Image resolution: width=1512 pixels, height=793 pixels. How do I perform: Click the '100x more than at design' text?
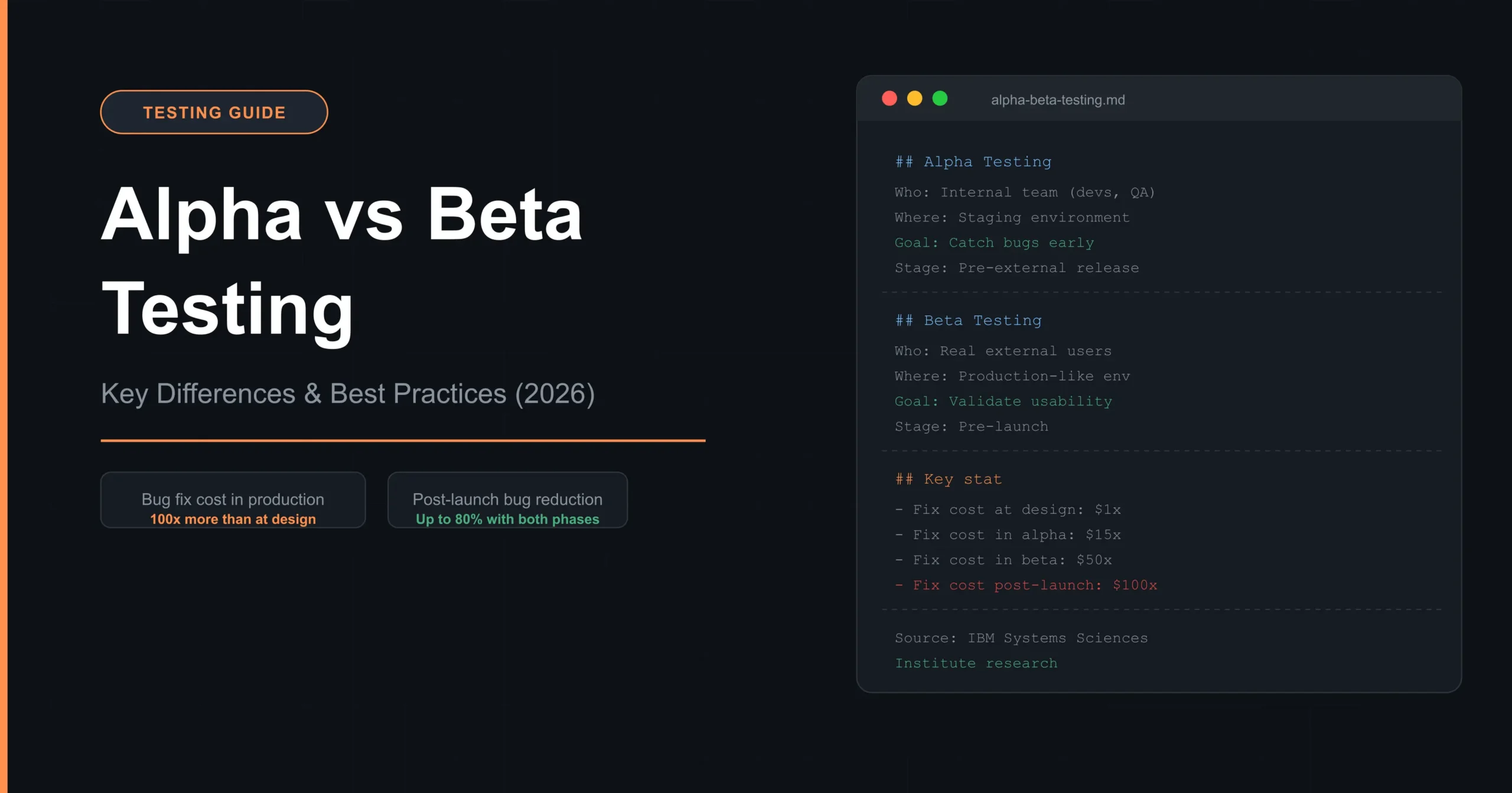233,519
